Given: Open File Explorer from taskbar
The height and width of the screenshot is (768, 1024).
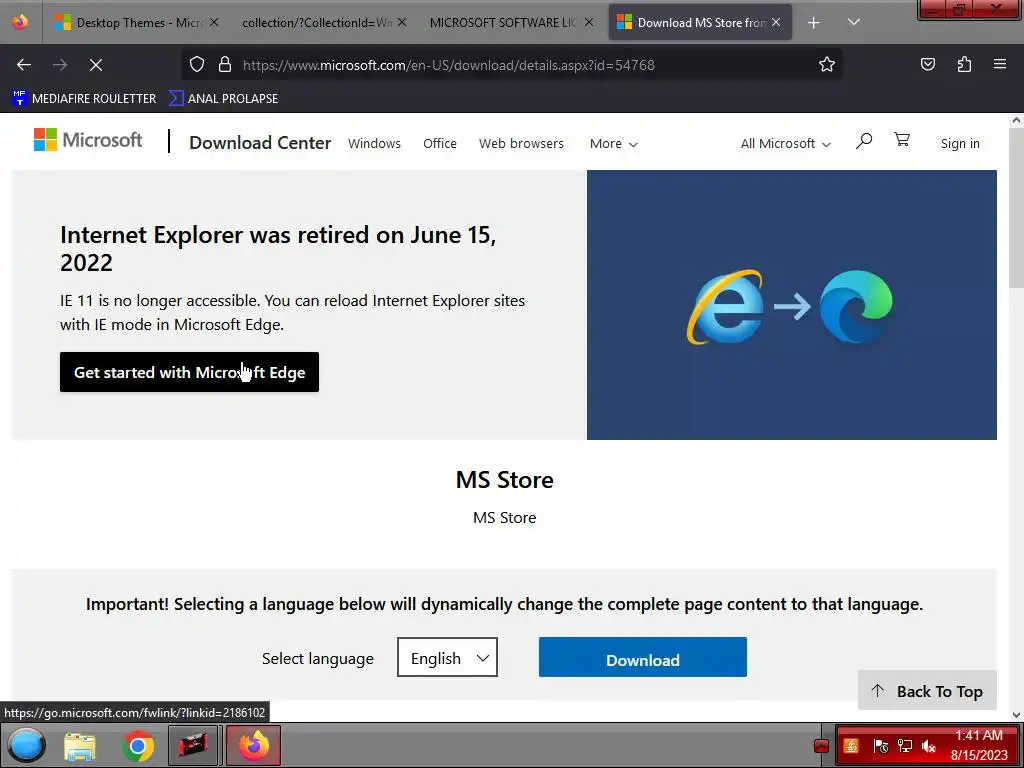Looking at the screenshot, I should click(x=80, y=746).
